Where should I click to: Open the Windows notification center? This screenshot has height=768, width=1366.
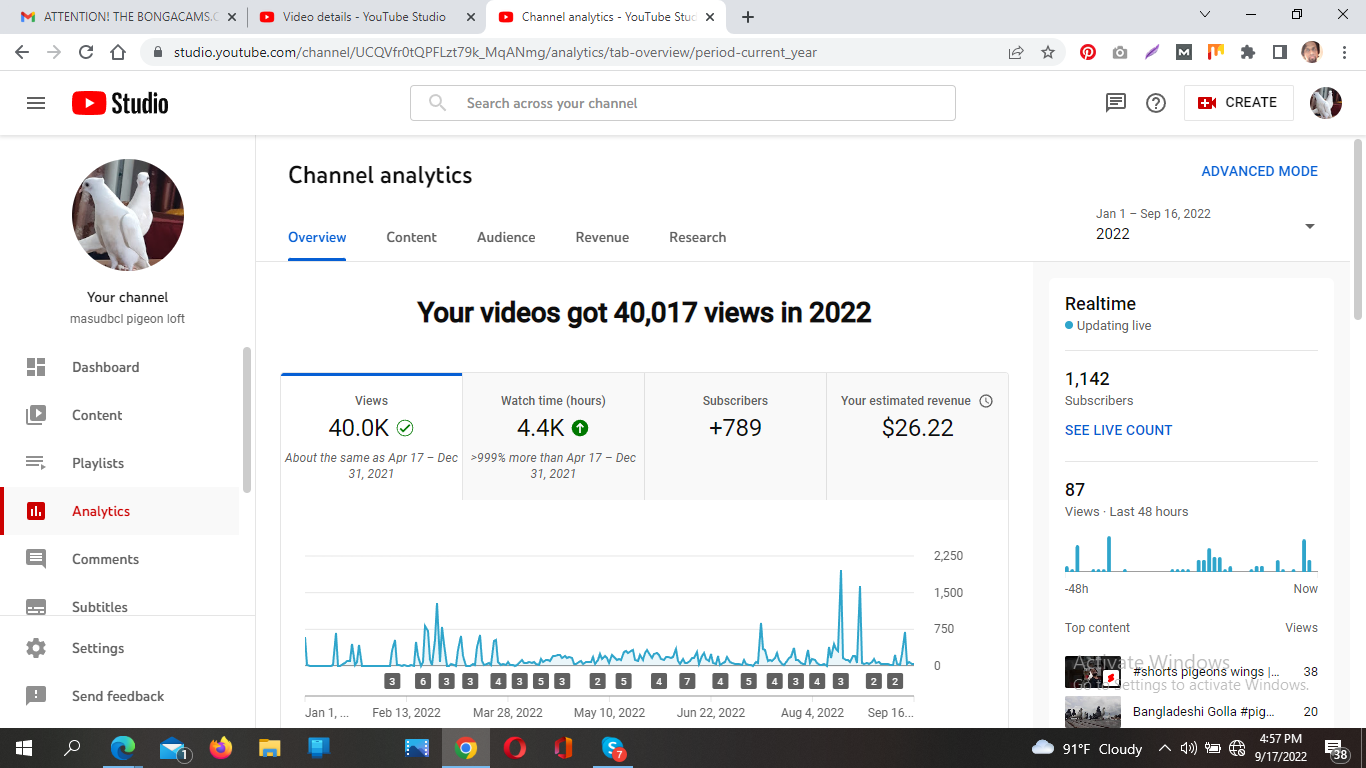[1337, 748]
